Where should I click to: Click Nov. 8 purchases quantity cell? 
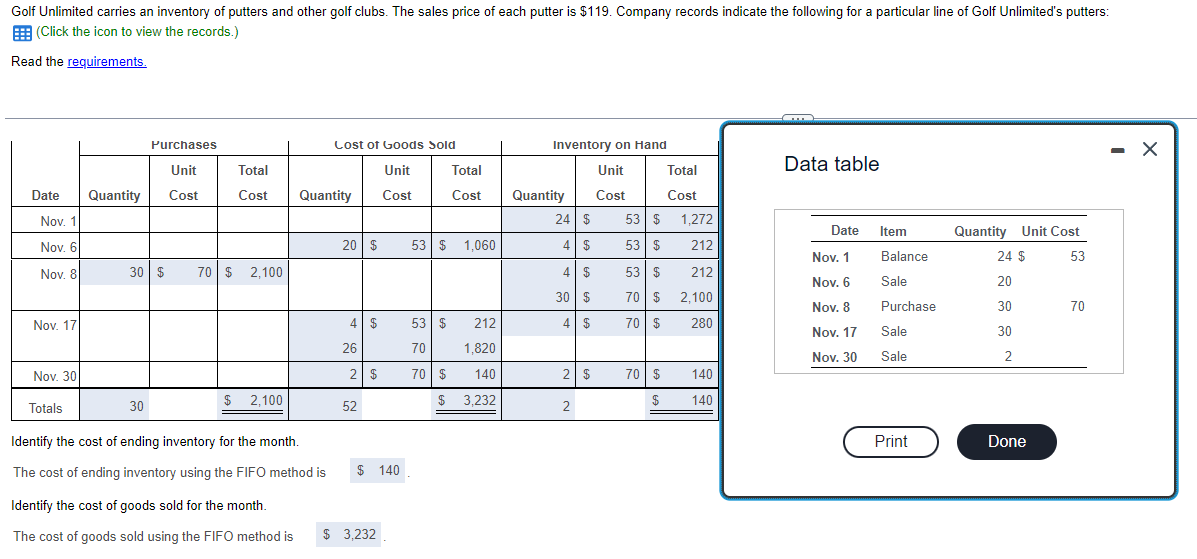pos(115,272)
